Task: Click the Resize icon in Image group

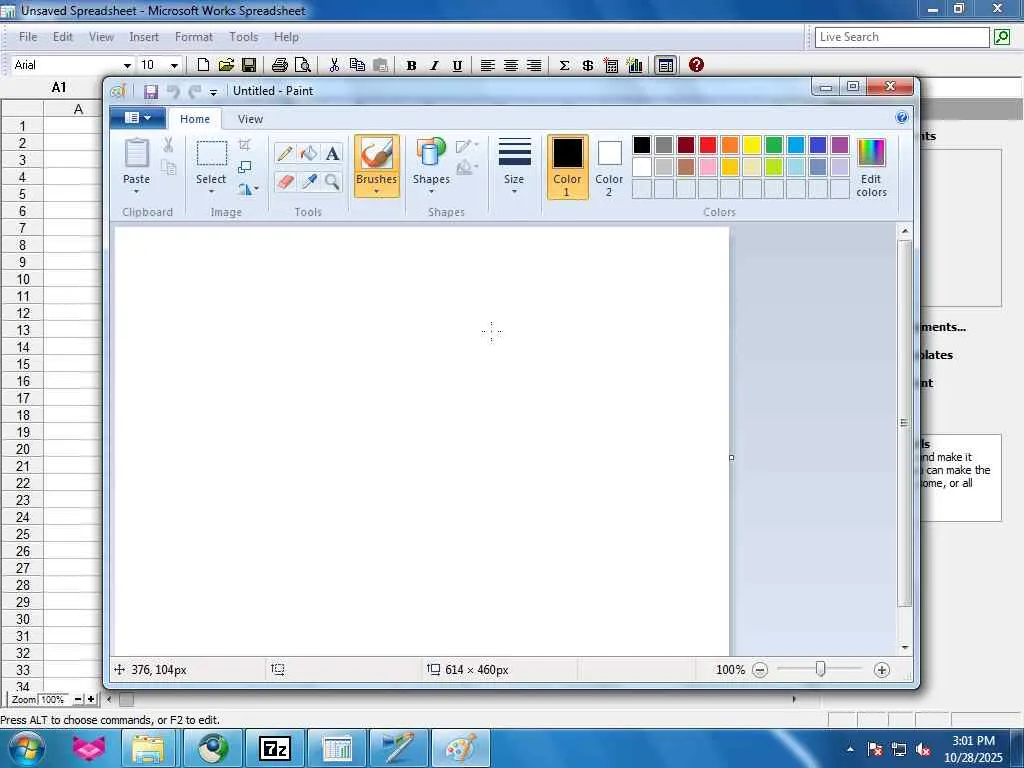Action: pyautogui.click(x=245, y=167)
